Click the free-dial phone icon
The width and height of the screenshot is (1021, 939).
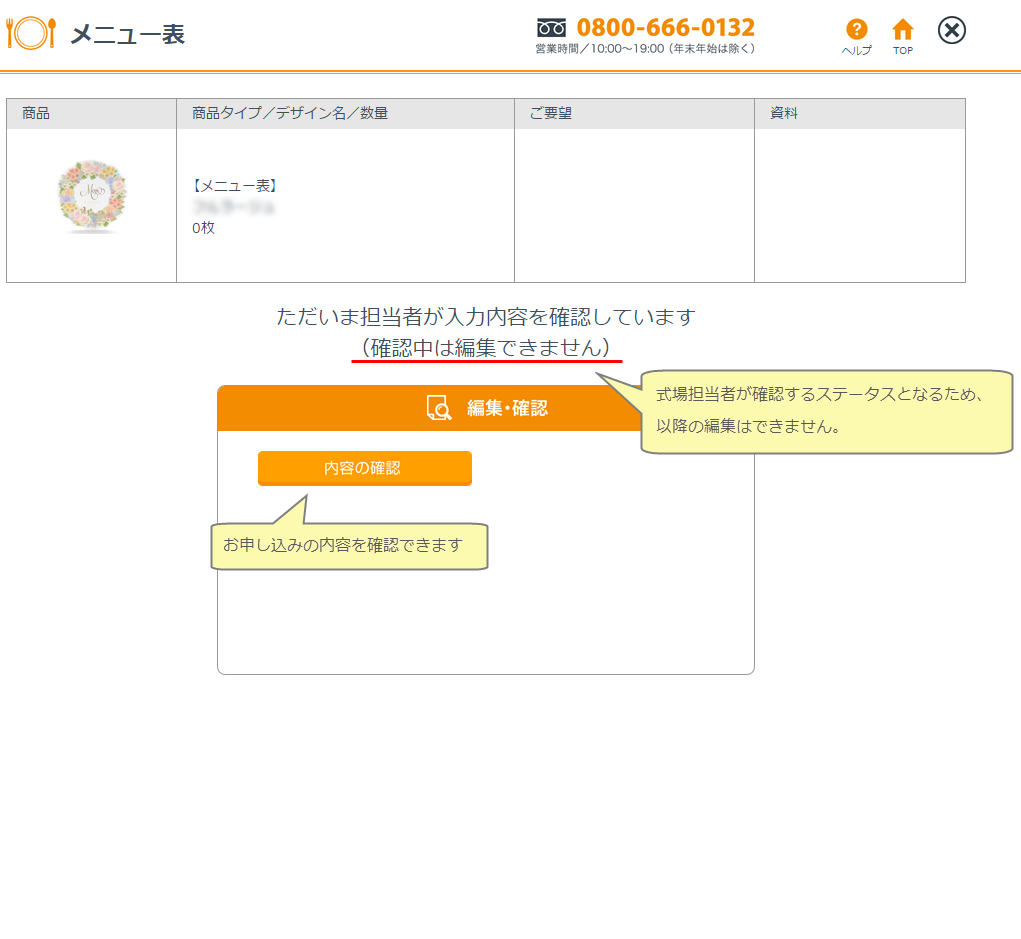[551, 28]
